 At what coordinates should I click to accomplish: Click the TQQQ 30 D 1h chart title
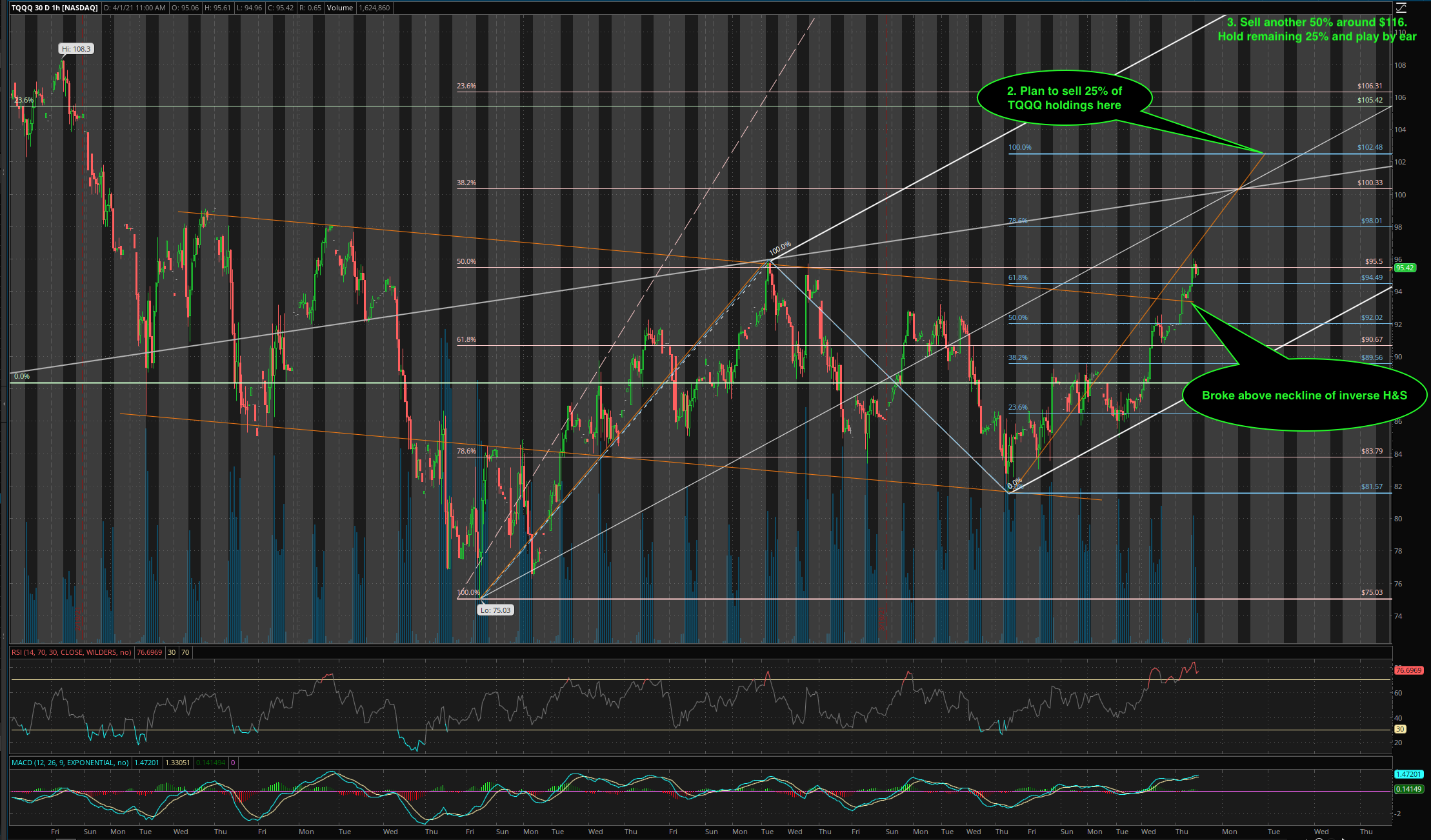55,8
